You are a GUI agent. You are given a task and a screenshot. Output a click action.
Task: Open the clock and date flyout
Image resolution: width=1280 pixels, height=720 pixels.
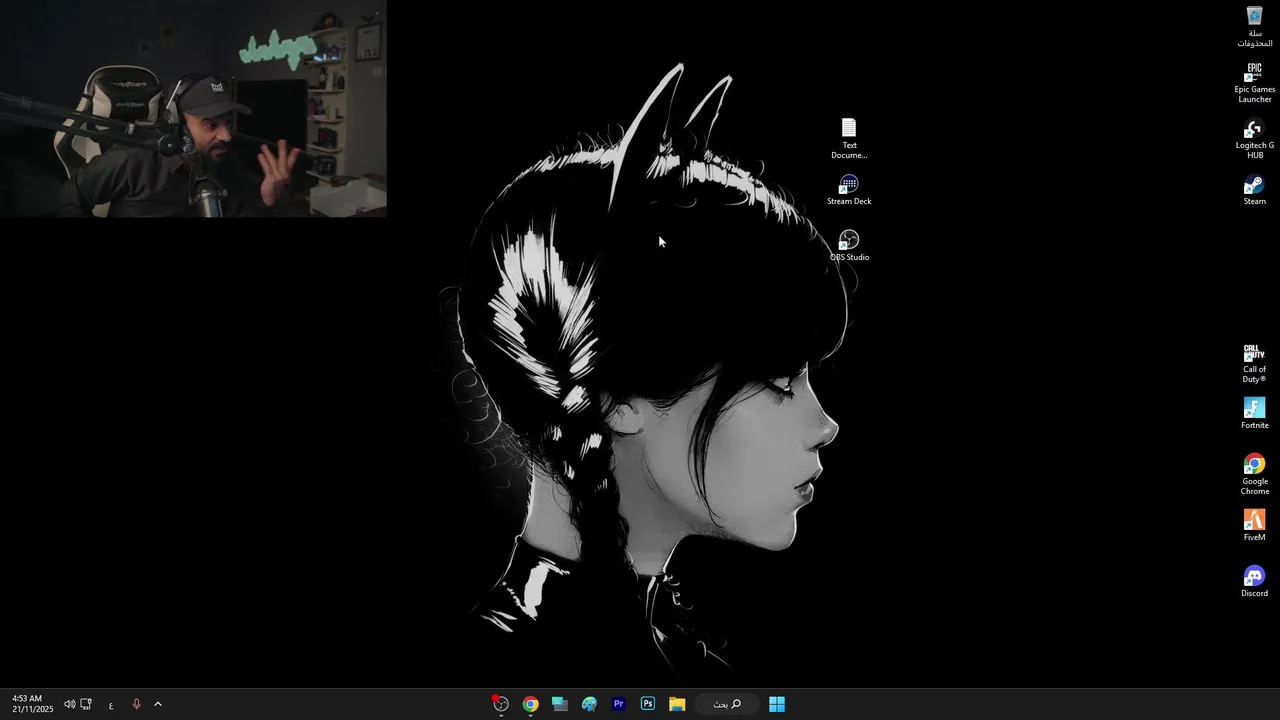click(x=32, y=704)
